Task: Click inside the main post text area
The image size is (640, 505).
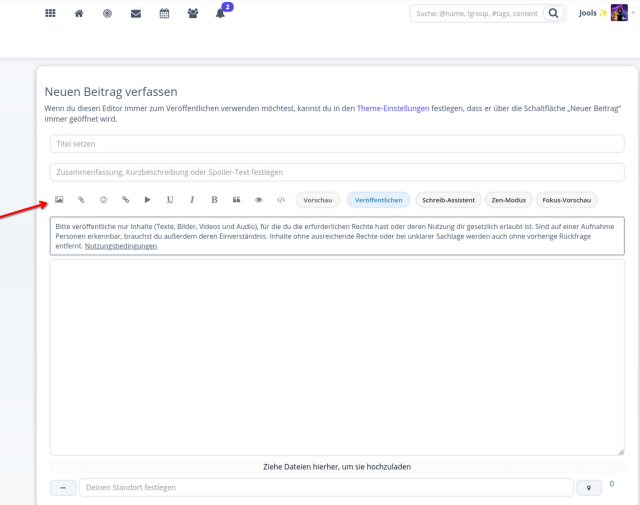Action: click(337, 357)
